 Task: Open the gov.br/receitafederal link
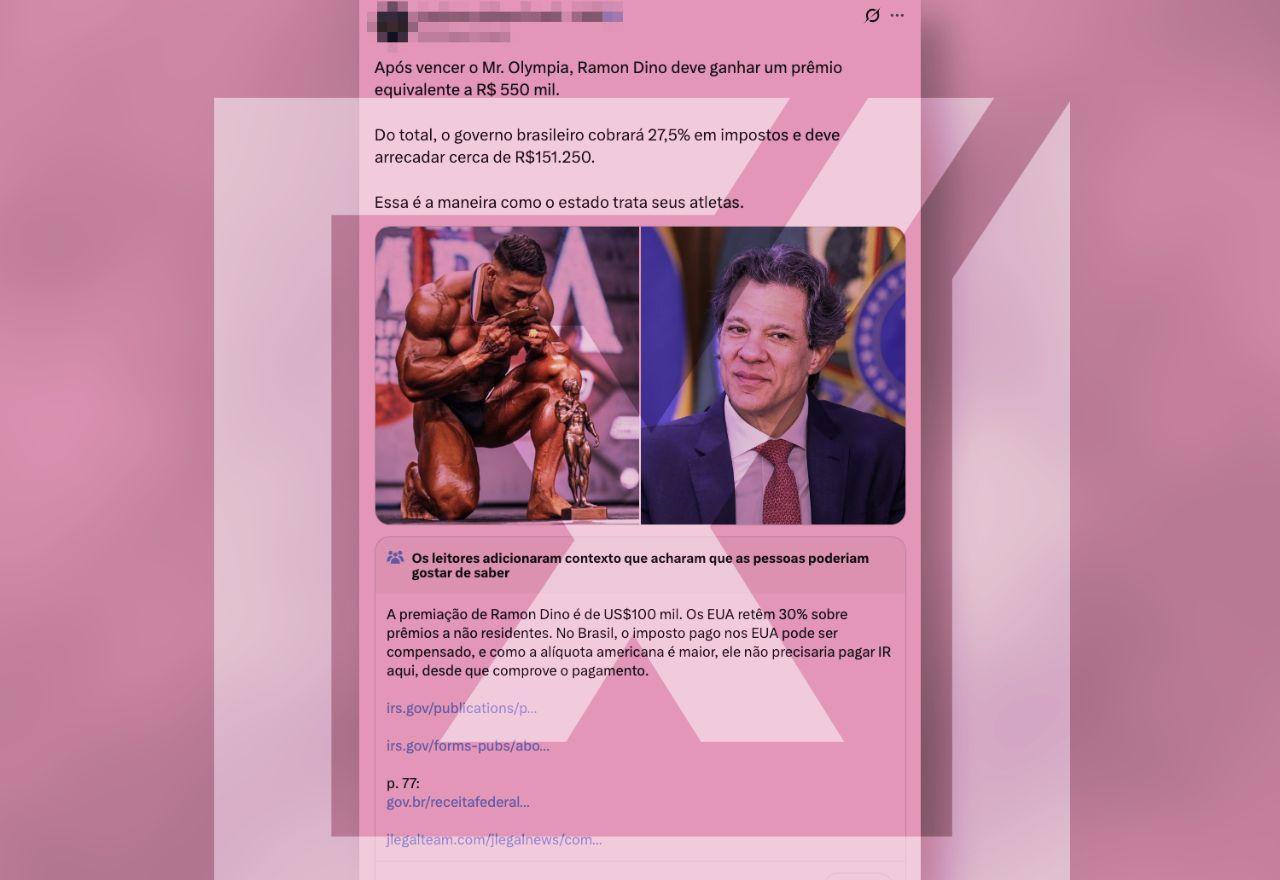coord(458,802)
